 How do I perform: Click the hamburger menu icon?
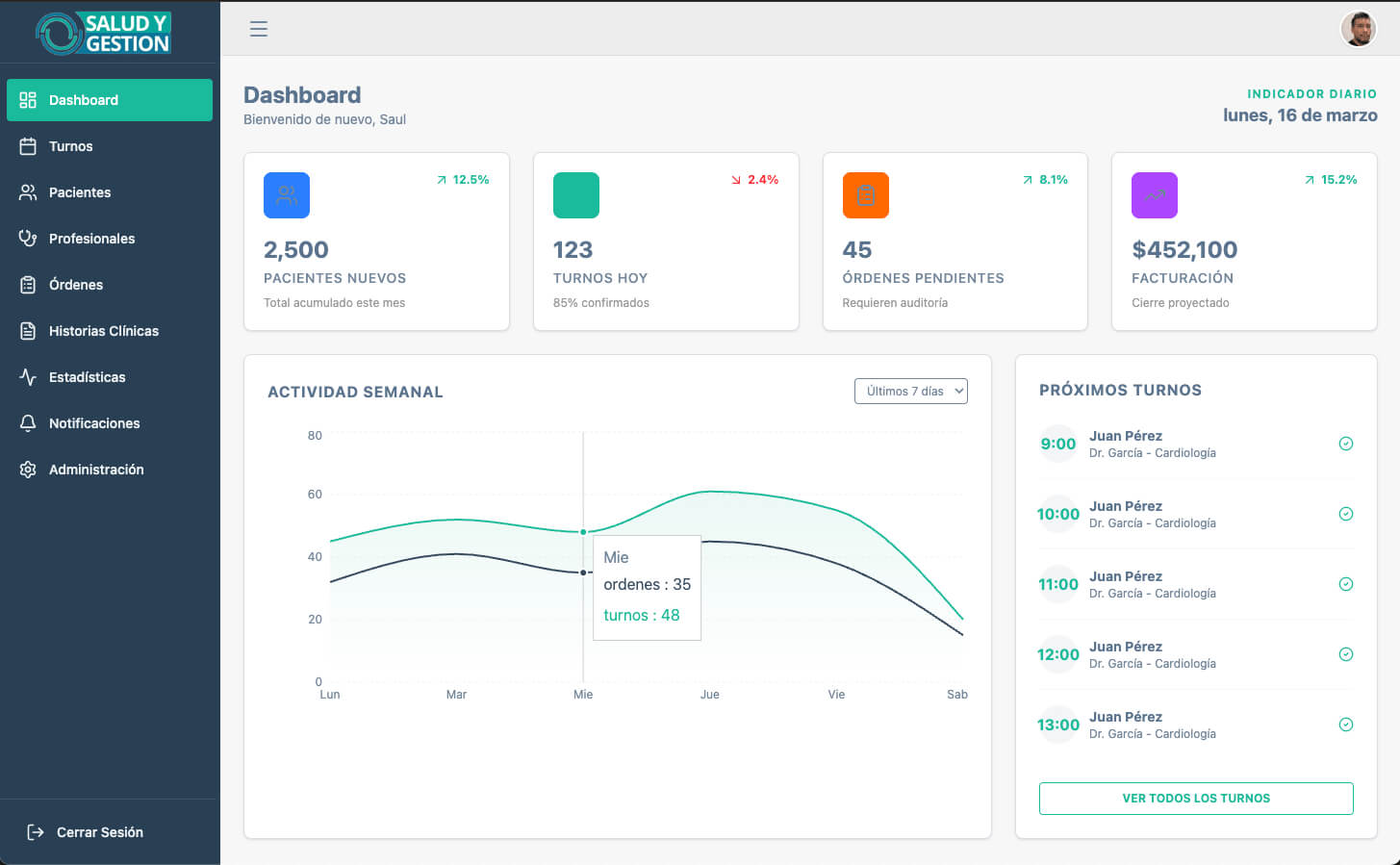pyautogui.click(x=258, y=29)
